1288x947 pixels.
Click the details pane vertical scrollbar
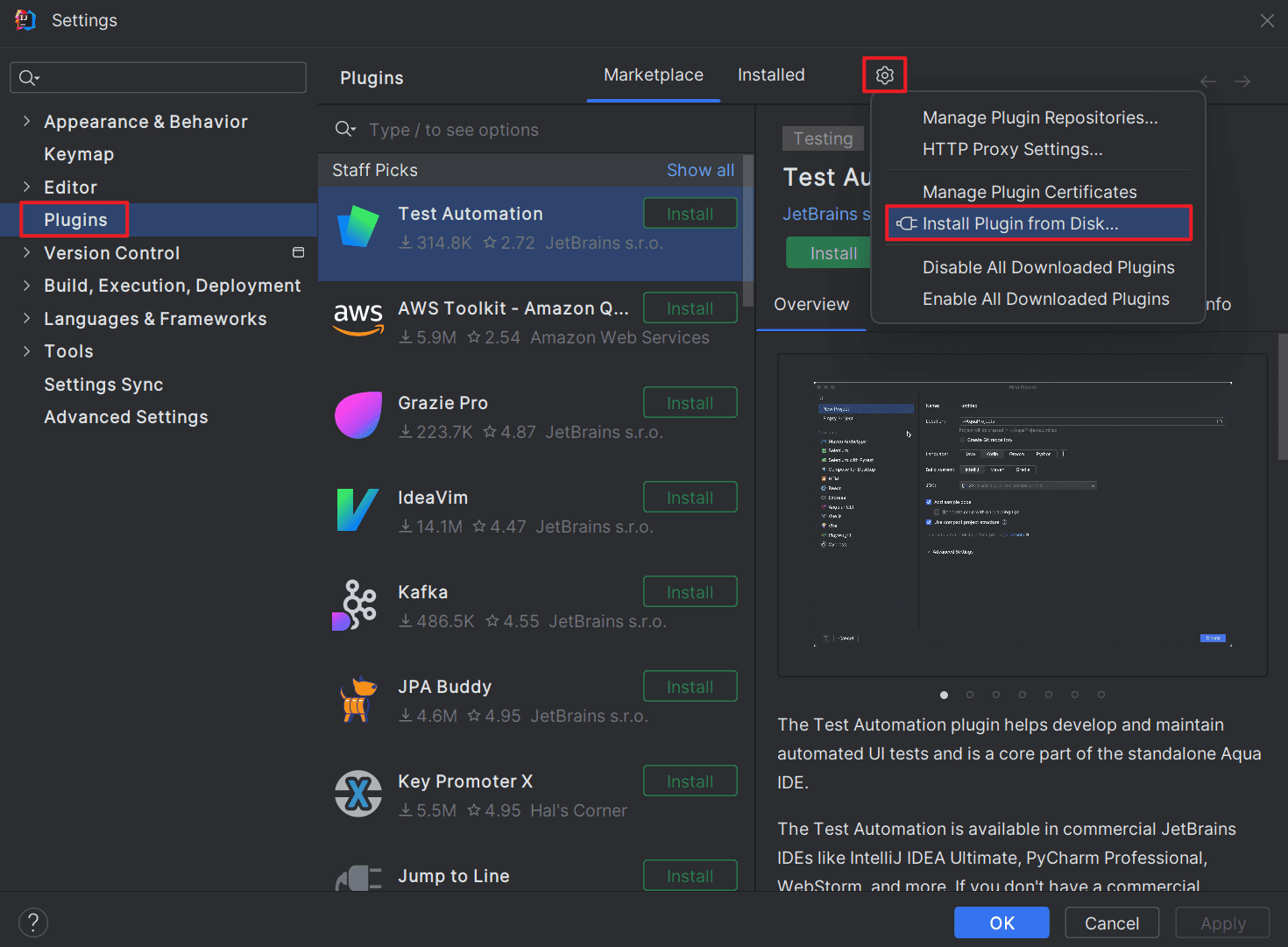[x=1283, y=396]
